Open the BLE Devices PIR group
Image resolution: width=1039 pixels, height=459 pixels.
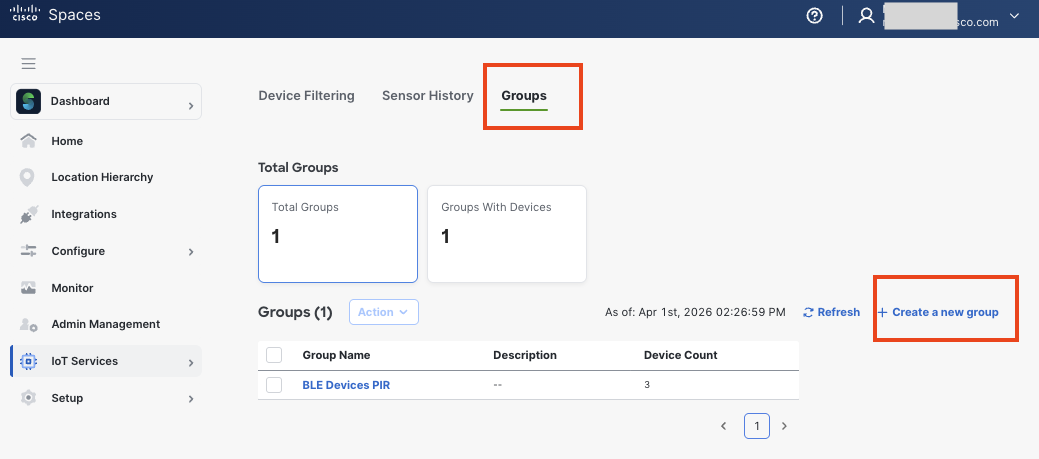[346, 385]
